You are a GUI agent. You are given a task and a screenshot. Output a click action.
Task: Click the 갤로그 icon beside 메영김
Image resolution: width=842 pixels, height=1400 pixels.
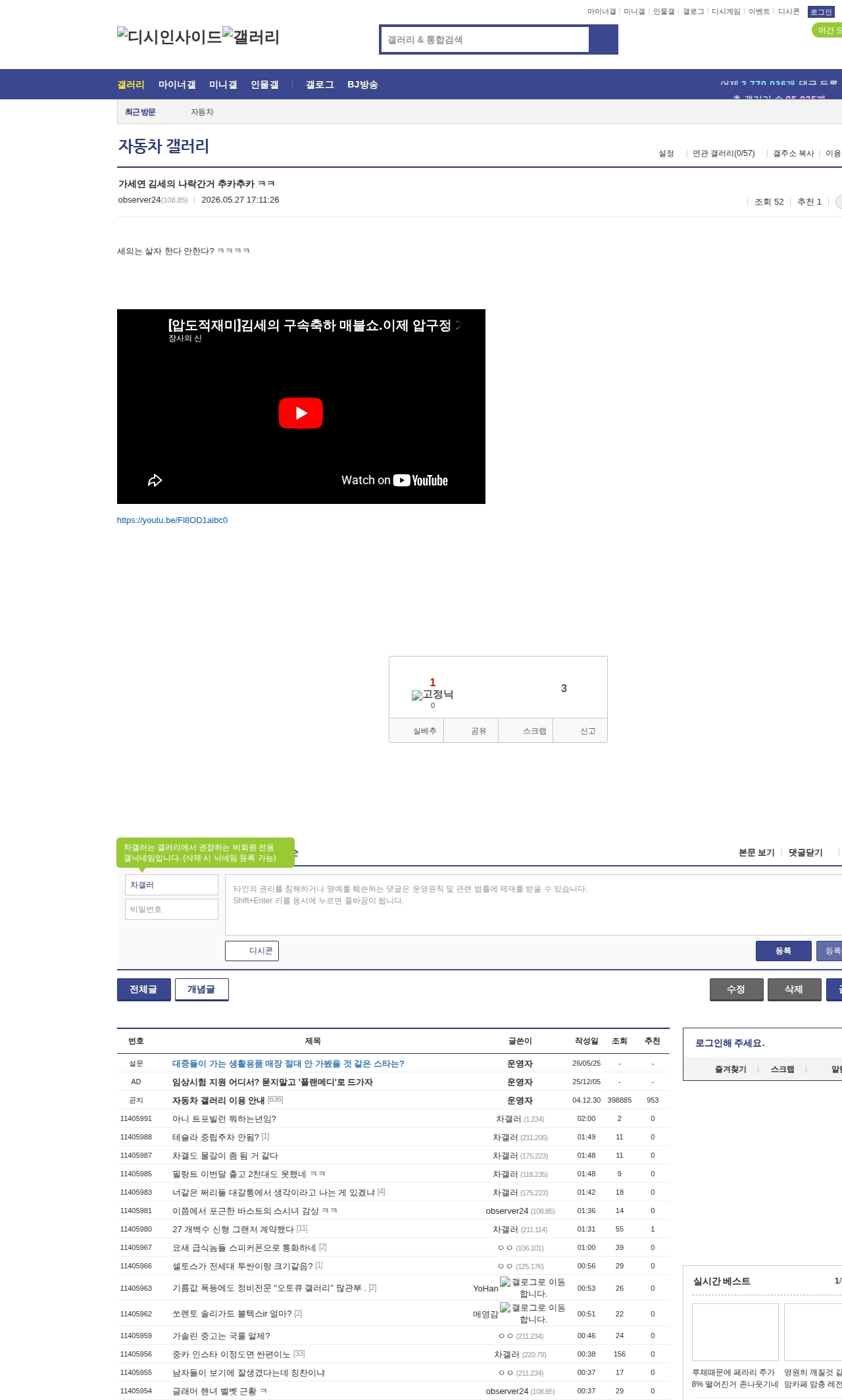pos(533,1313)
